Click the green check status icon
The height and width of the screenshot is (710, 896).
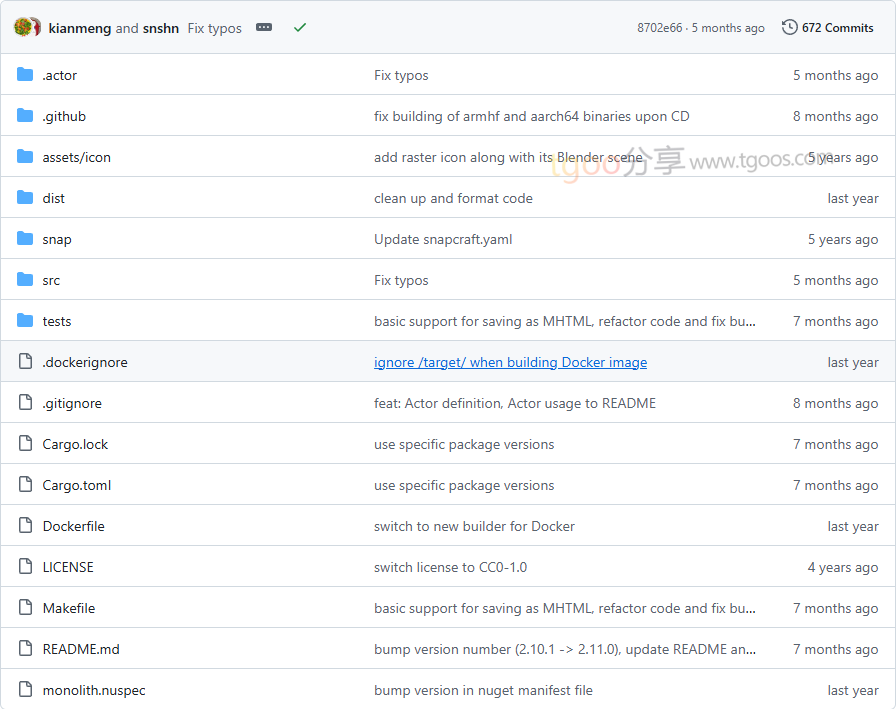point(300,28)
